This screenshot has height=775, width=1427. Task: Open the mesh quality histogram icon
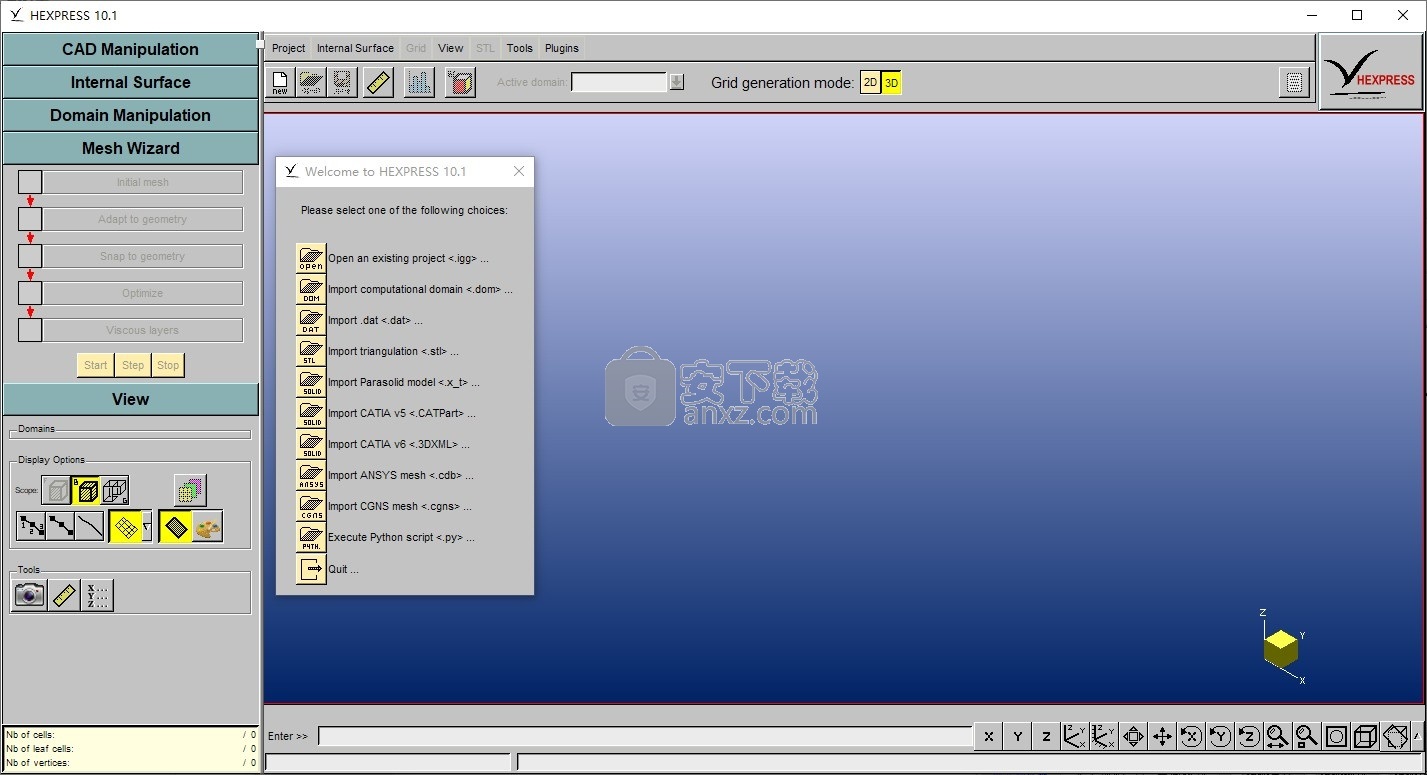(419, 82)
